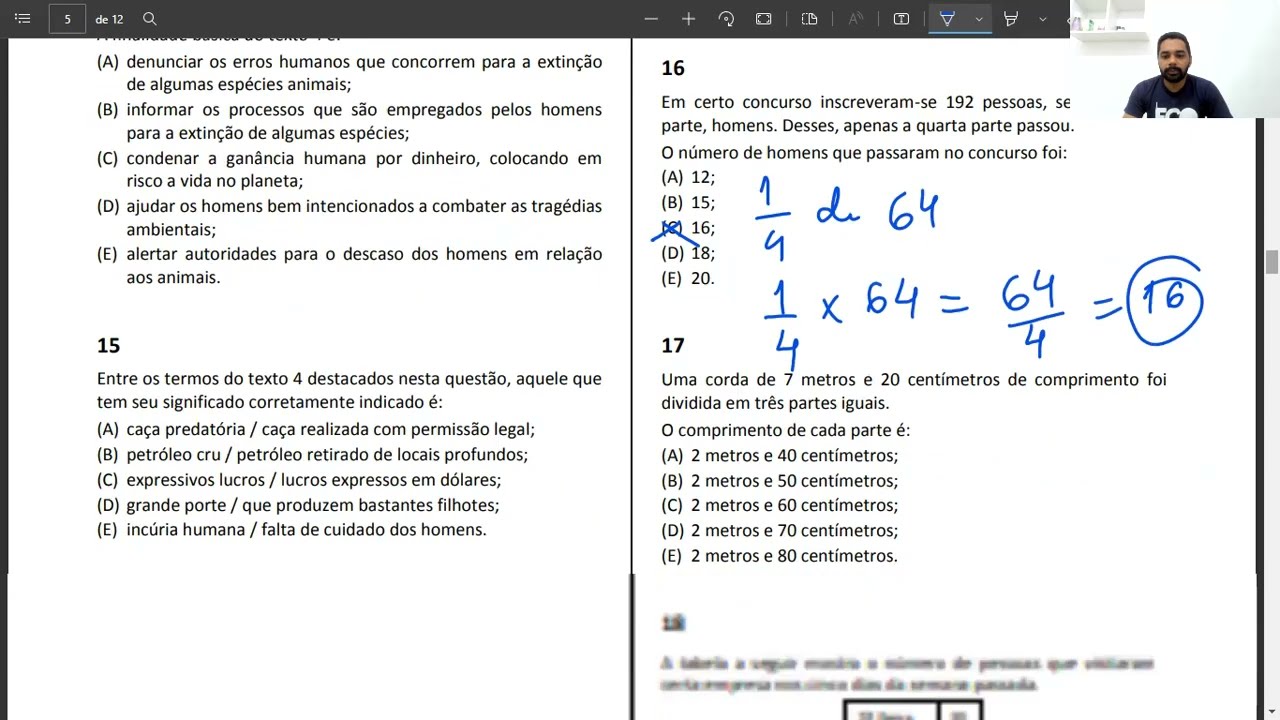Open the page view options
1280x720 pixels.
810,19
